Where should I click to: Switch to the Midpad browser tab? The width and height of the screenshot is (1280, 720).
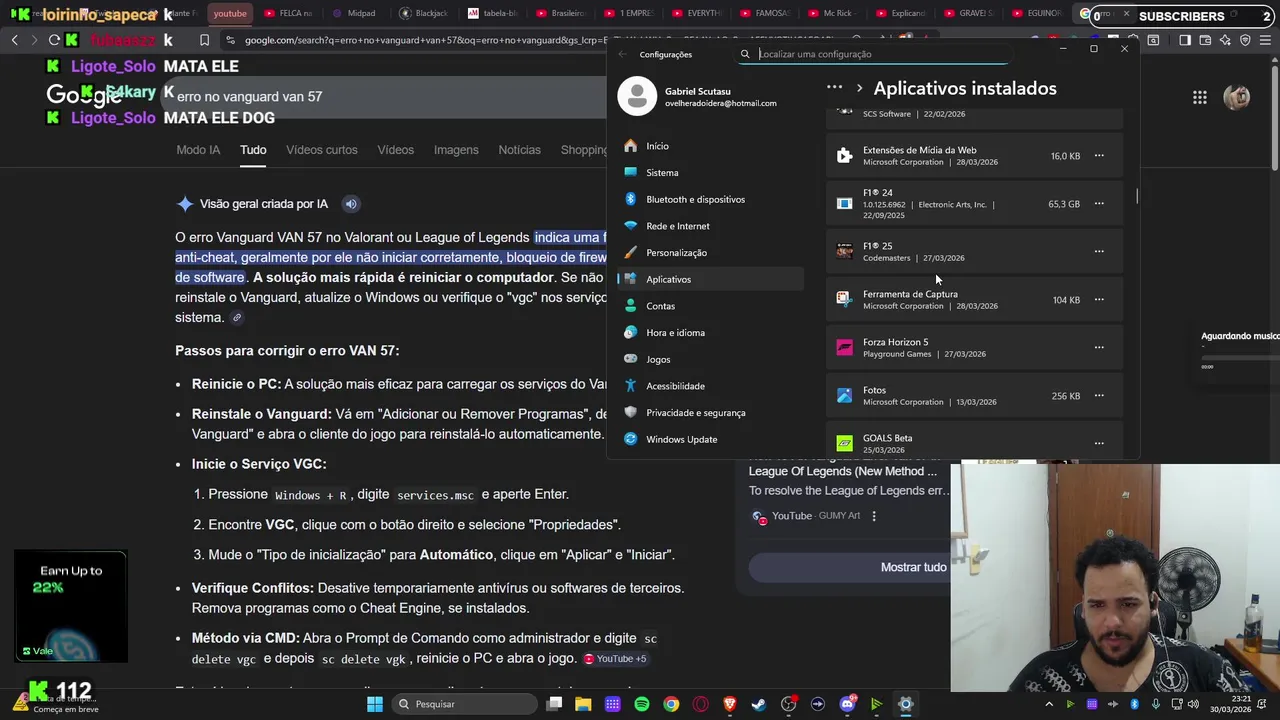coord(355,13)
